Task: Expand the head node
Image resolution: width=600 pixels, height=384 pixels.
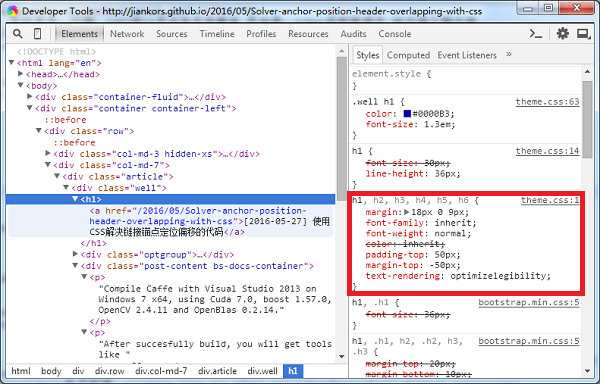Action: click(21, 73)
